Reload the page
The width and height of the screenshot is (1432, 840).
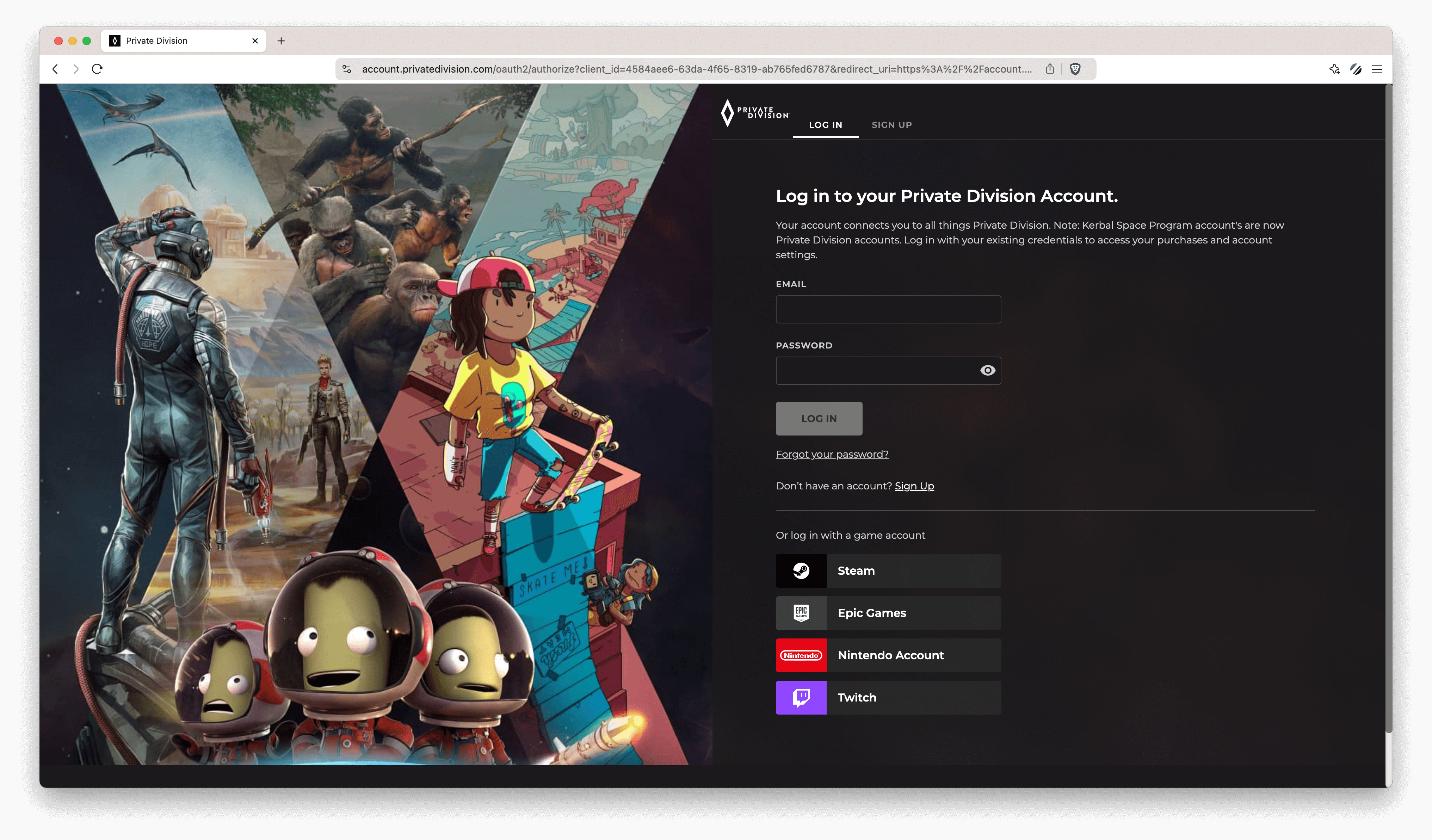(97, 69)
